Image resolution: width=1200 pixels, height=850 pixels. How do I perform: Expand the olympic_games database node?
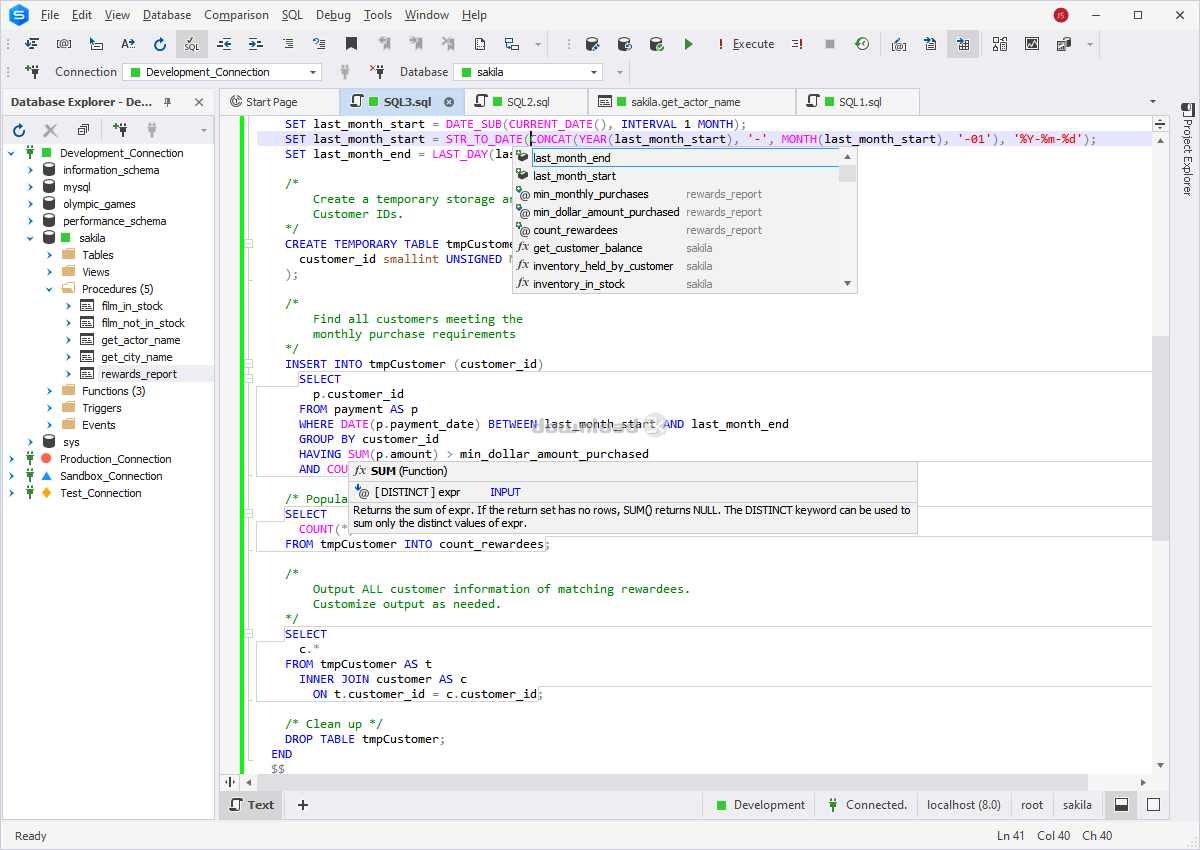point(31,204)
